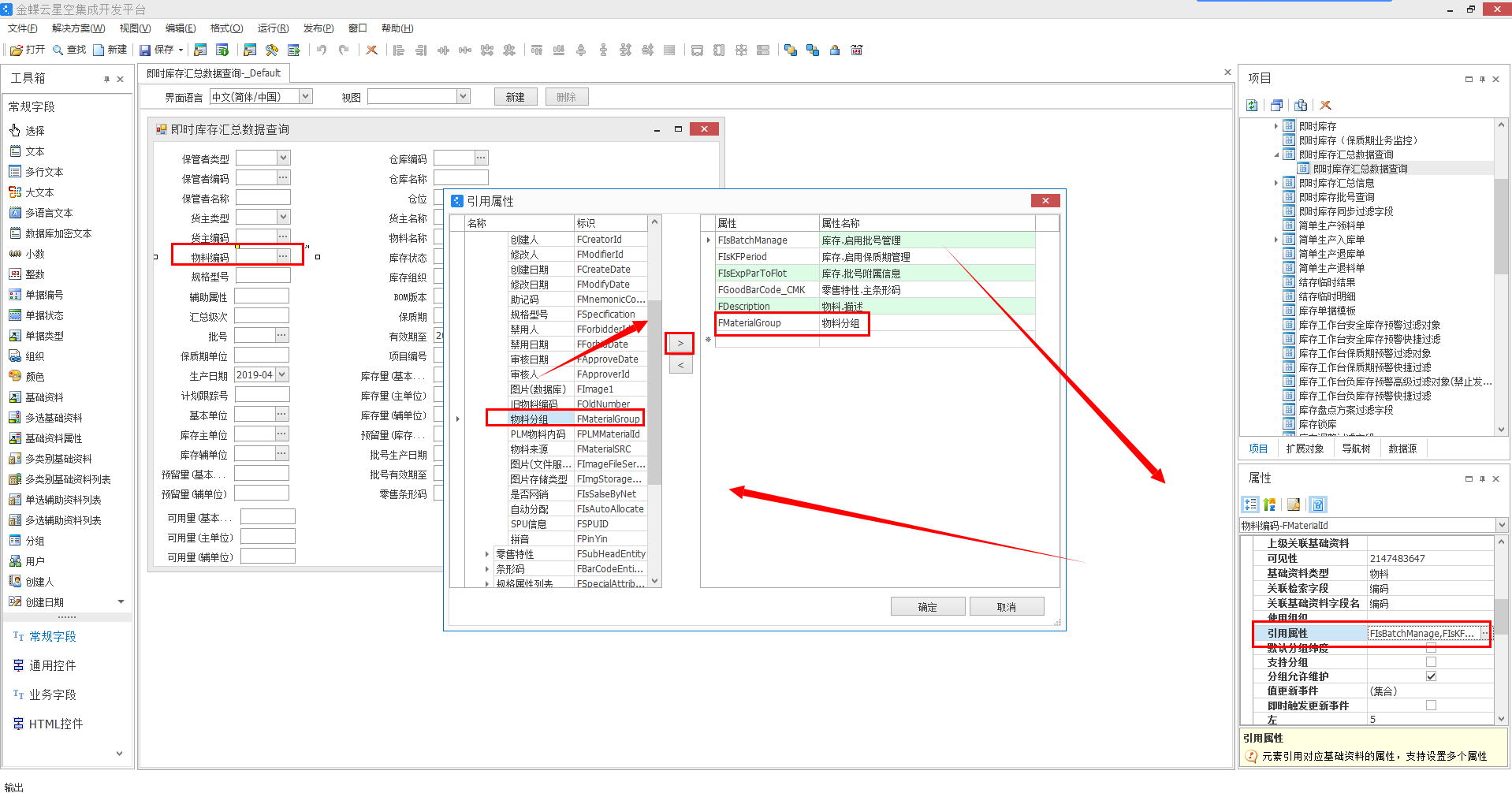
Task: Click the red X delete toolbar icon
Action: (x=372, y=50)
